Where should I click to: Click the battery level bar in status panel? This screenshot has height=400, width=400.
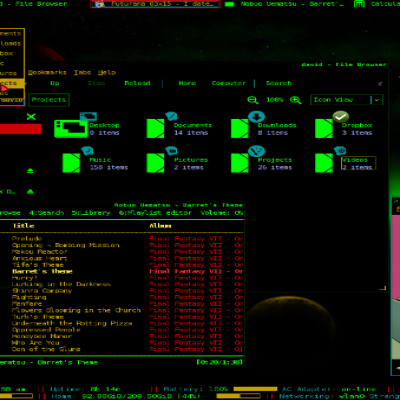[255, 389]
